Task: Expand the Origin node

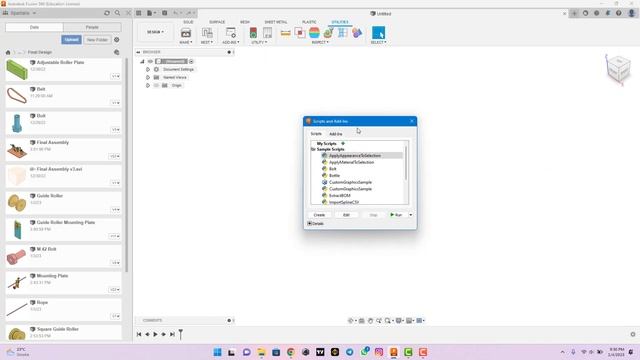Action: pos(148,86)
